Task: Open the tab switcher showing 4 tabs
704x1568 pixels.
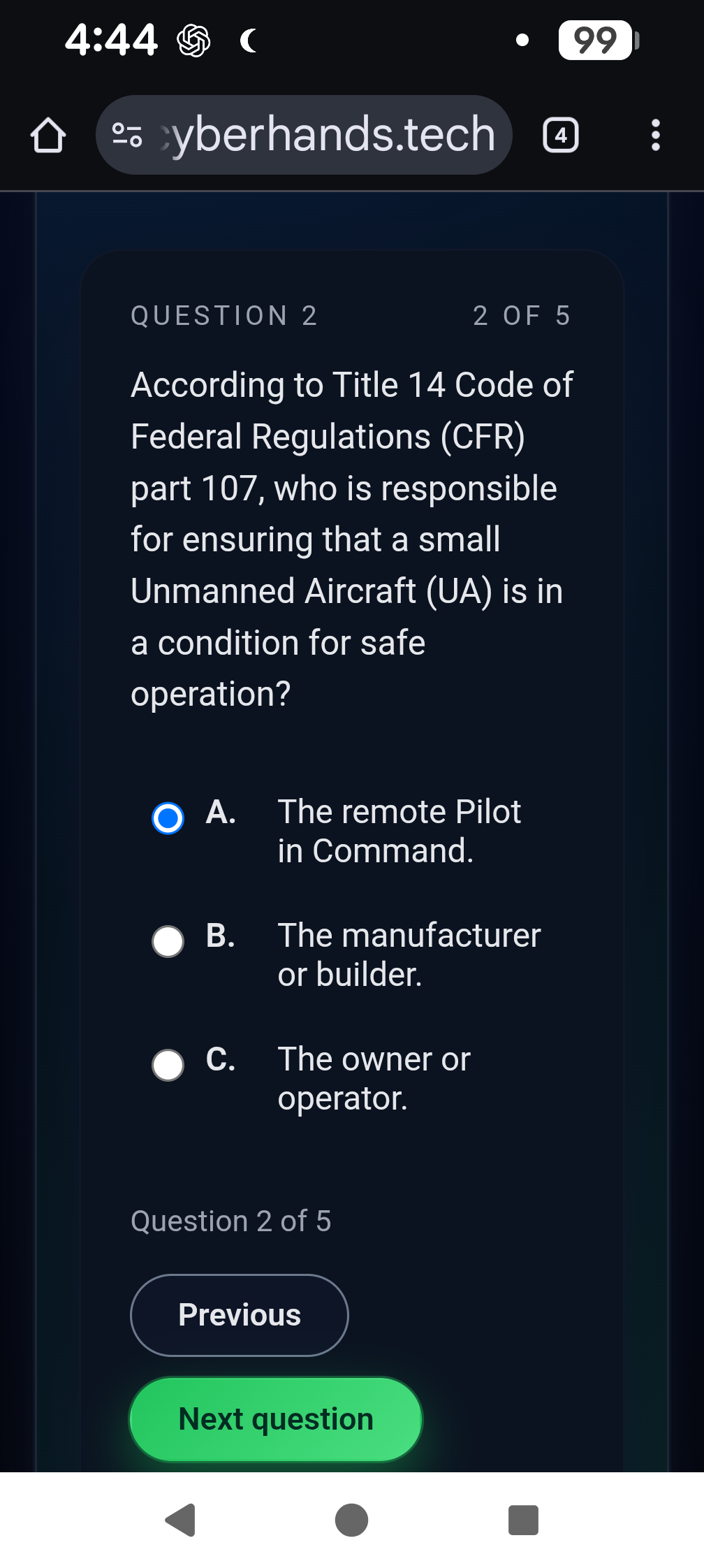Action: pyautogui.click(x=560, y=134)
